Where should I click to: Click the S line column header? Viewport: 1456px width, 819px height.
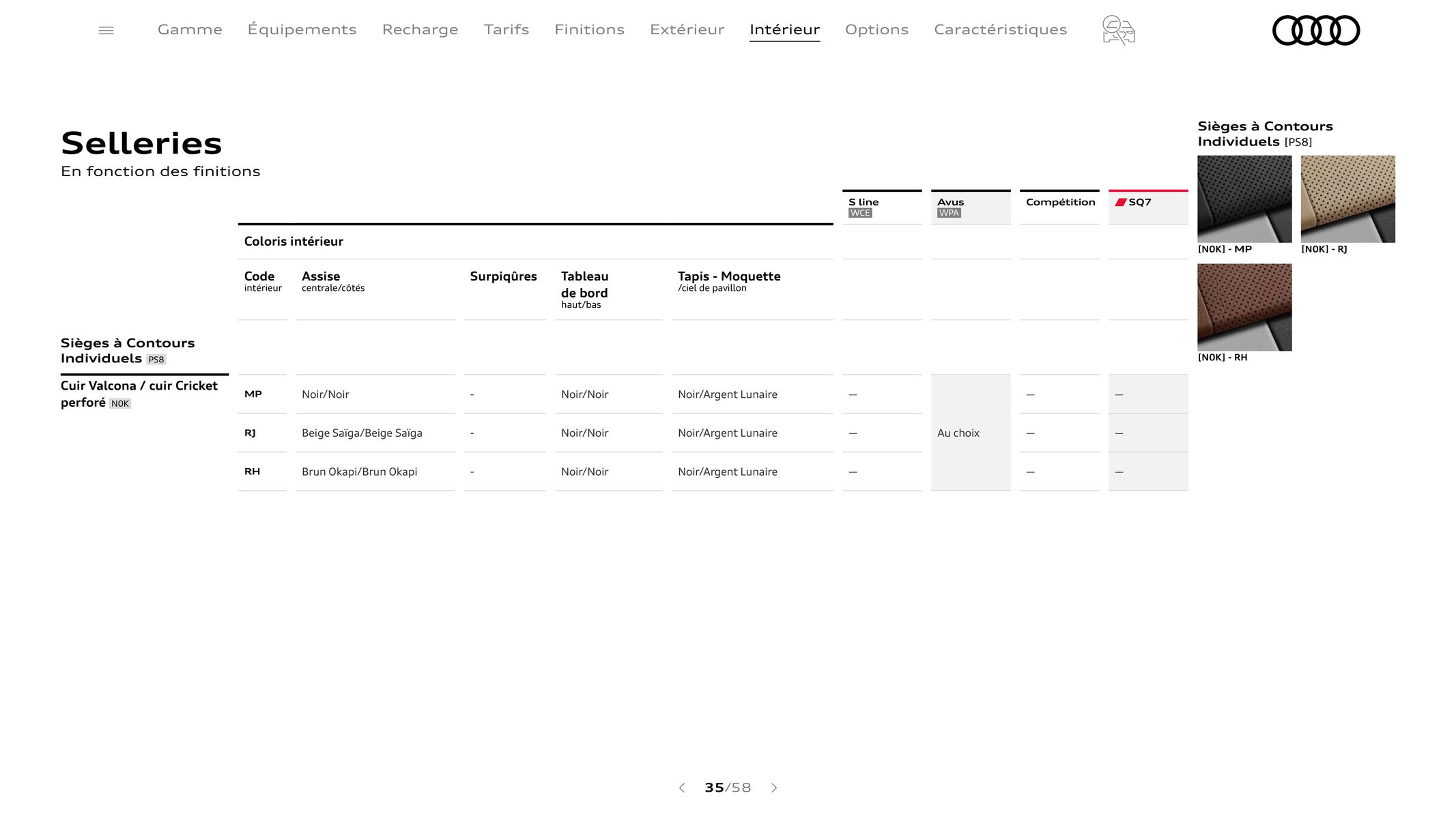point(882,207)
